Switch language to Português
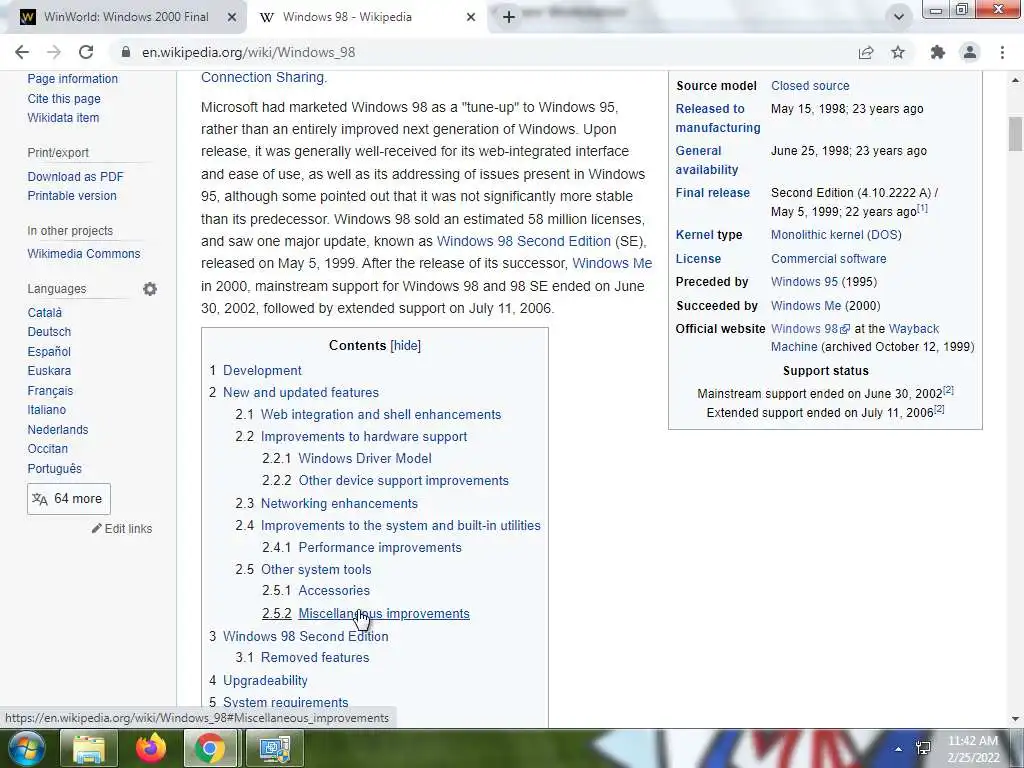The width and height of the screenshot is (1024, 768). click(x=54, y=468)
